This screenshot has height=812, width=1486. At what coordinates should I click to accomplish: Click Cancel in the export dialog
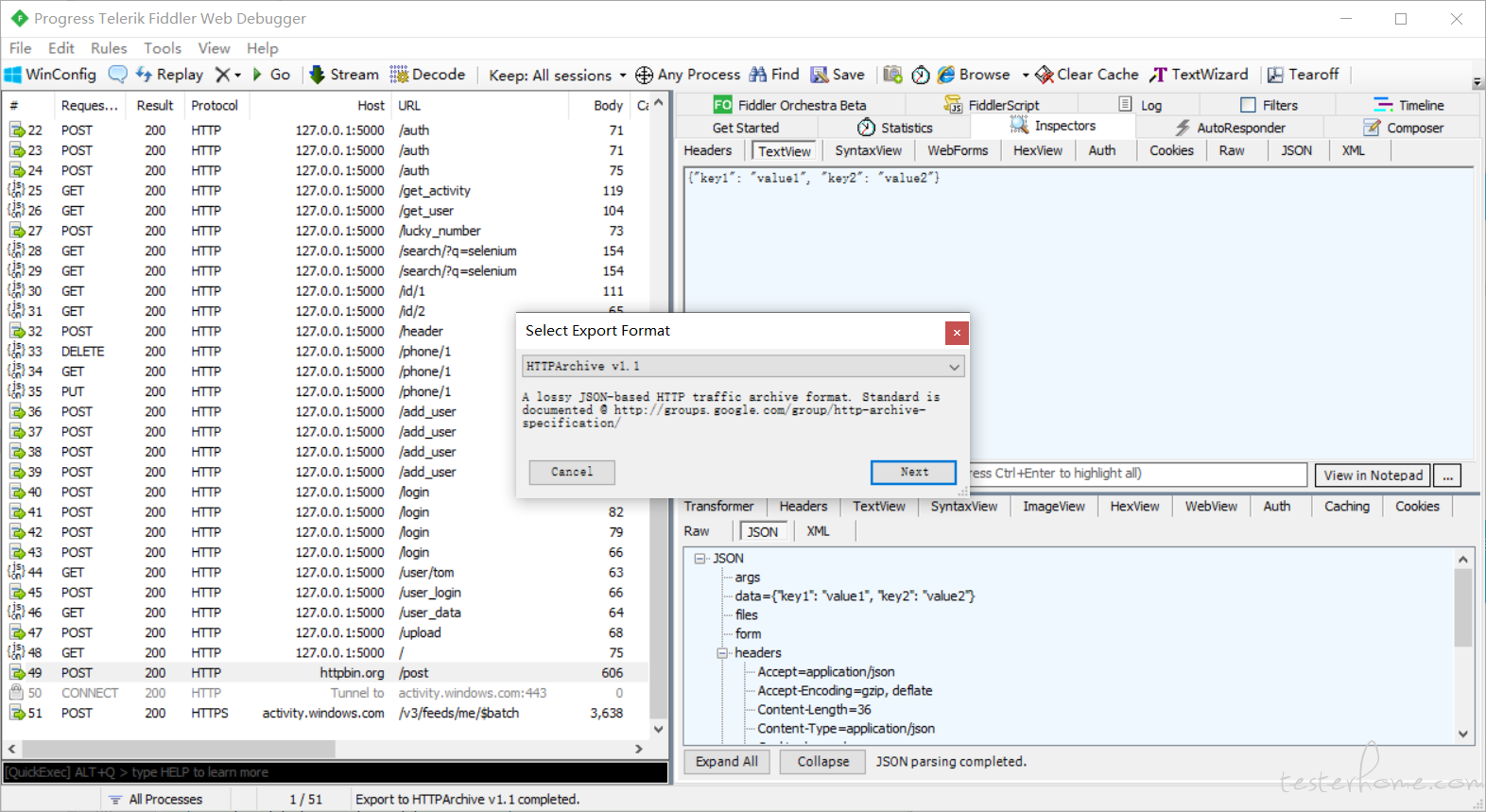point(572,472)
